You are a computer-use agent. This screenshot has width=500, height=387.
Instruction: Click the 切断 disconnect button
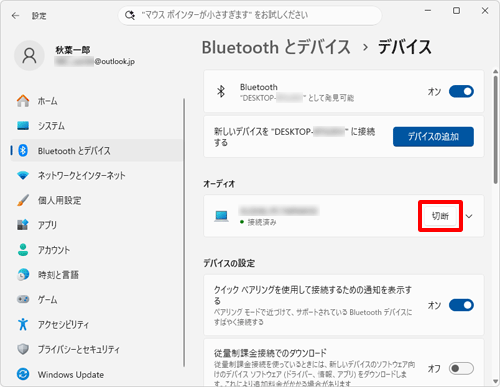(440, 216)
